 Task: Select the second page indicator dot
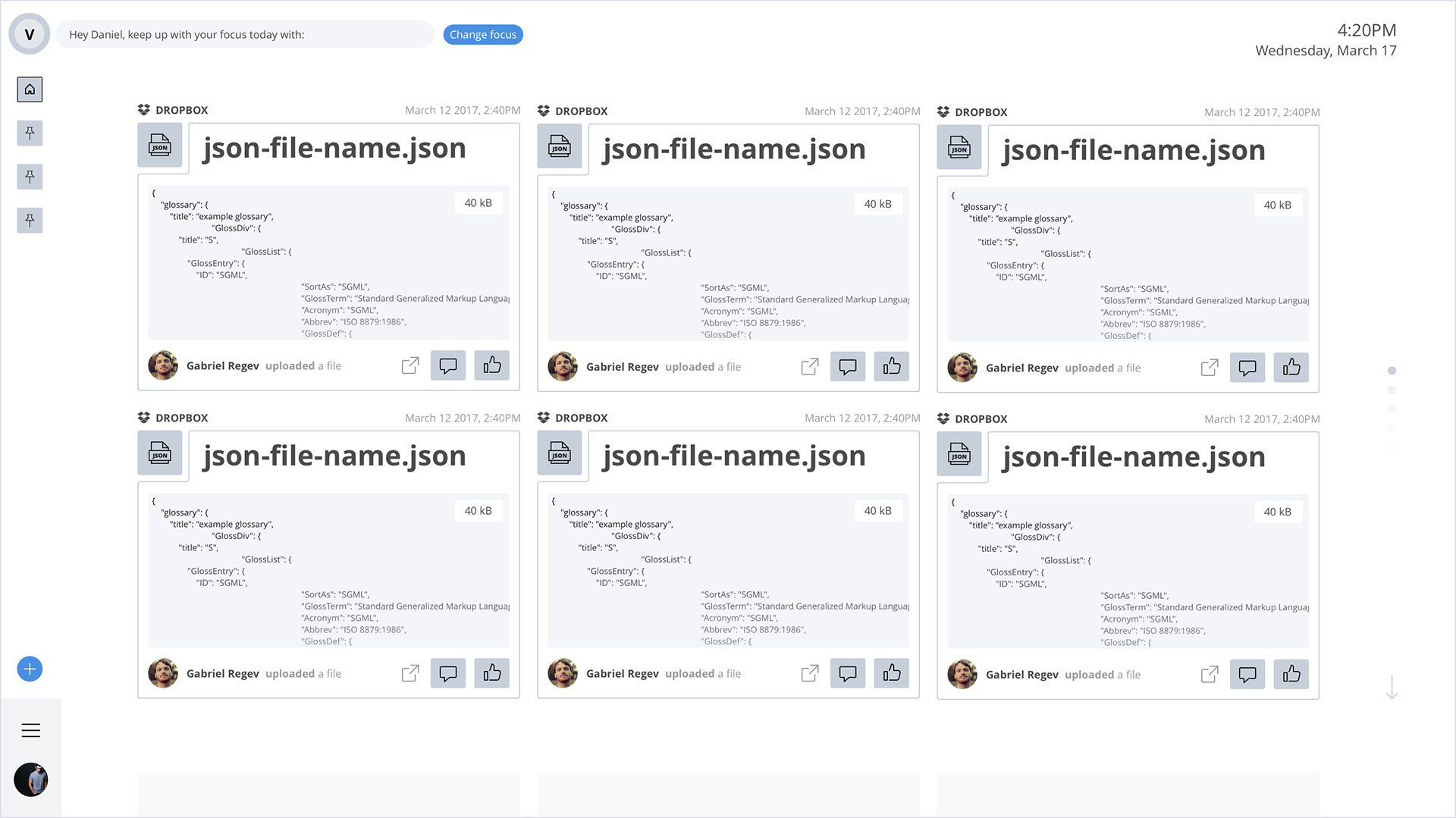[1392, 390]
